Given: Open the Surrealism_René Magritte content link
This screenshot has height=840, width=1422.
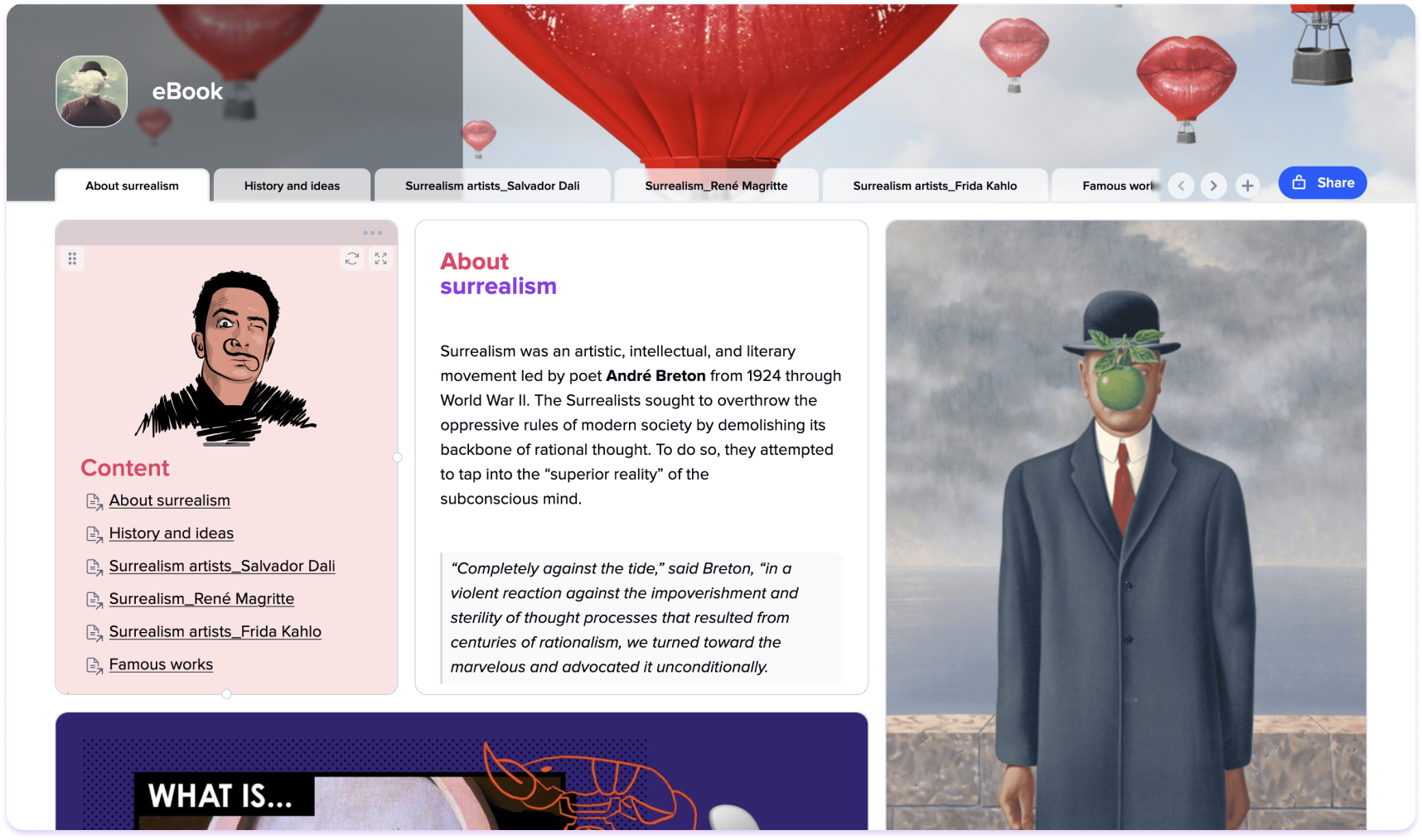Looking at the screenshot, I should (201, 599).
